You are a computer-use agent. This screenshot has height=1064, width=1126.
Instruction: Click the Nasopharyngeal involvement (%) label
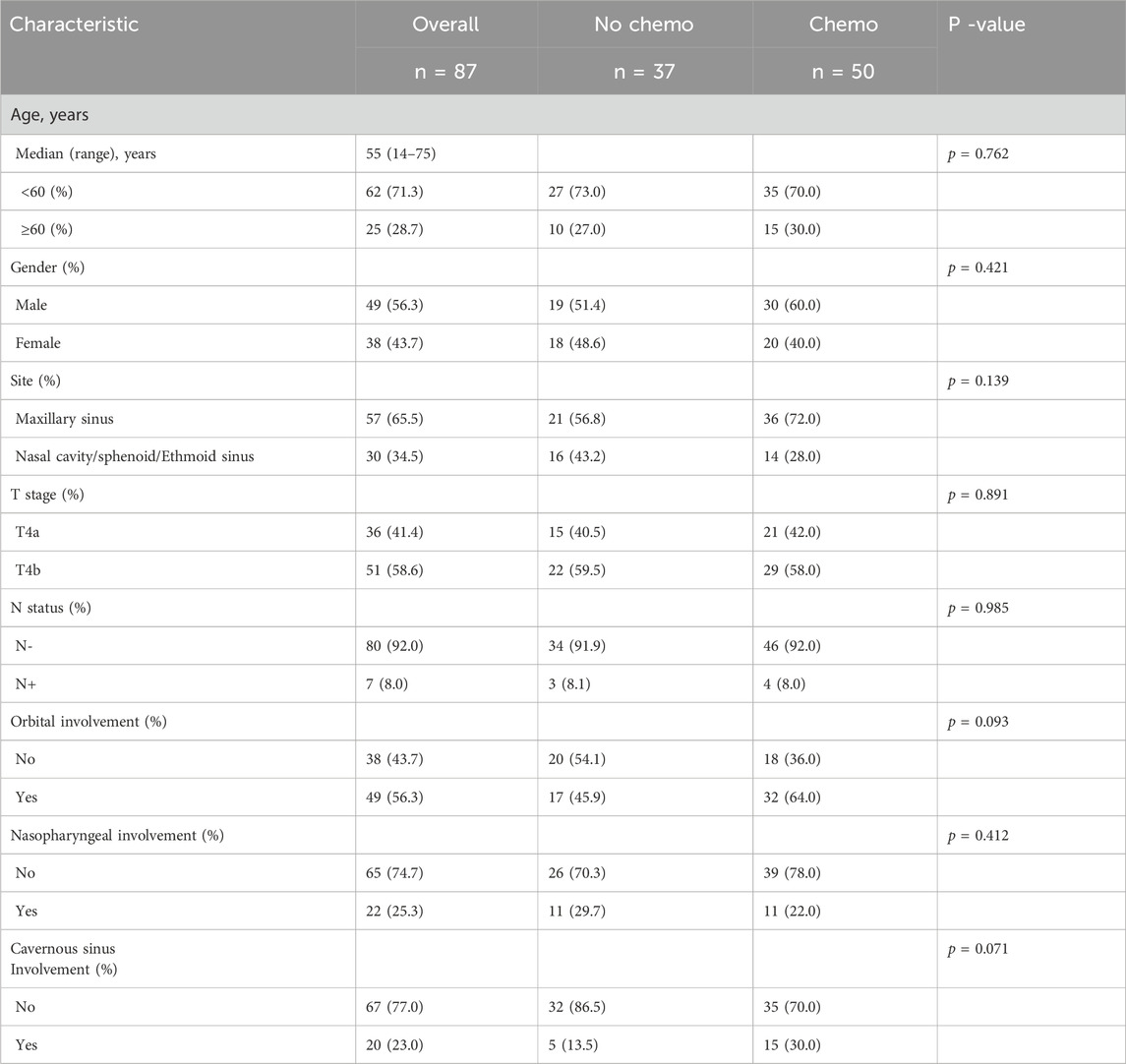[x=116, y=835]
